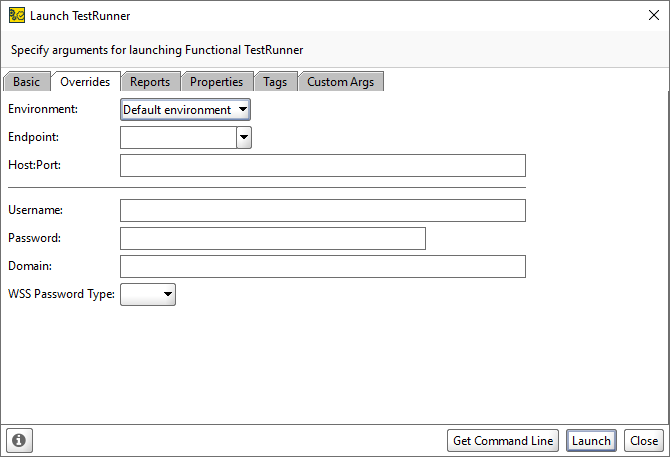This screenshot has height=457, width=670.
Task: Click the Get Command Line button
Action: (x=503, y=440)
